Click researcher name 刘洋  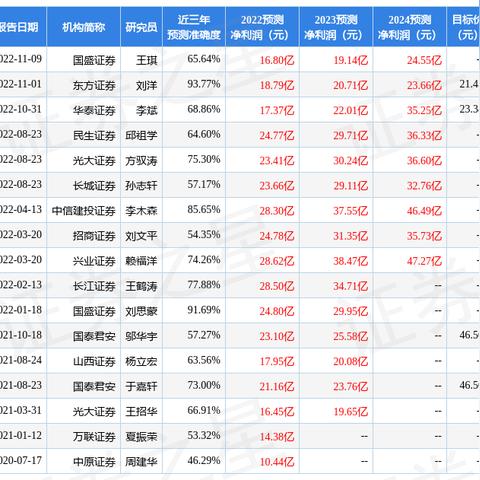(146, 86)
